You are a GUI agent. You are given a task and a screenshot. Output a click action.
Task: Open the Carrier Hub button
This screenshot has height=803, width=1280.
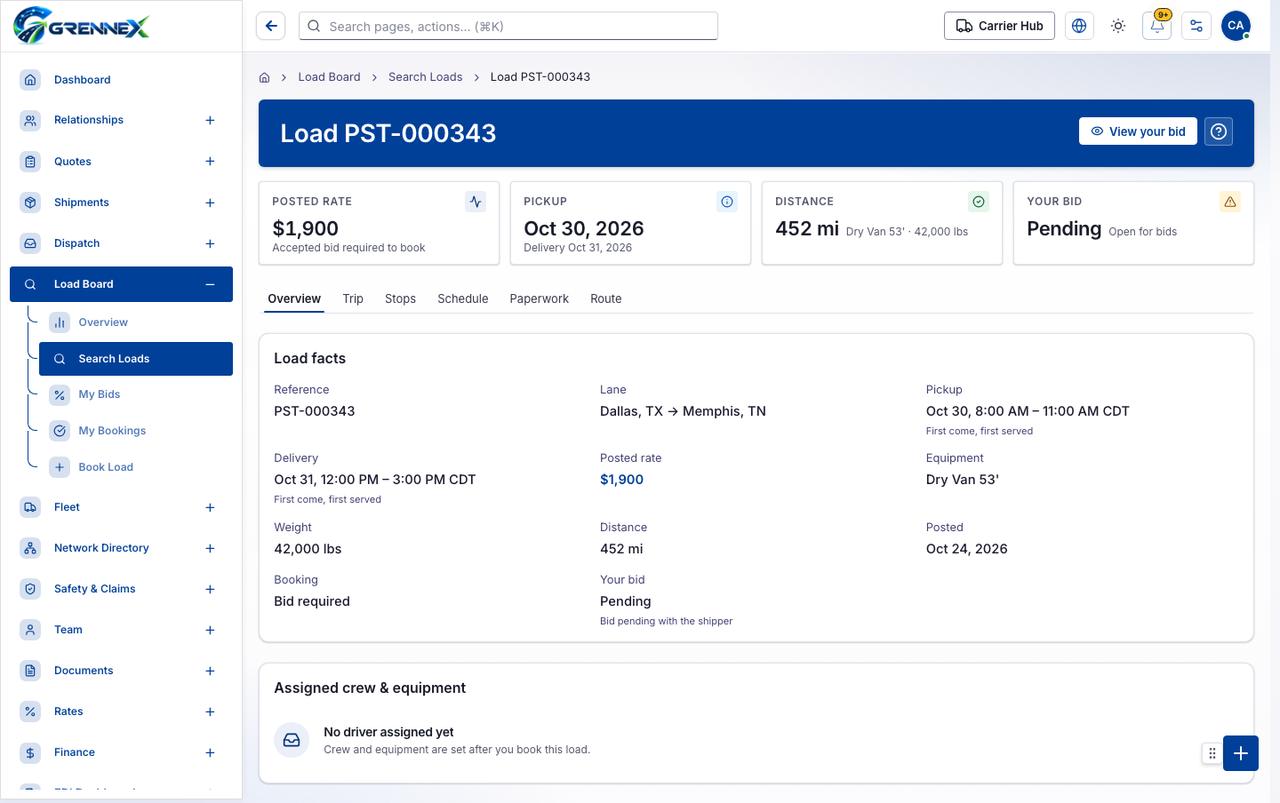[1000, 26]
